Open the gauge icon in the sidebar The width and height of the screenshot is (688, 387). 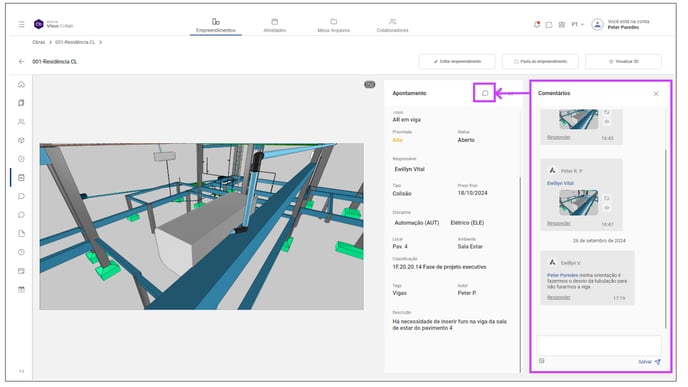21,159
